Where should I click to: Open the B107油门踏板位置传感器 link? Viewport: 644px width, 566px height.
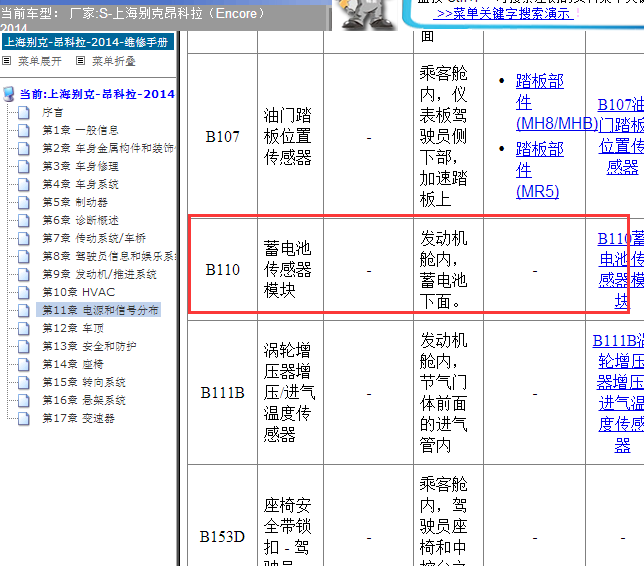621,136
